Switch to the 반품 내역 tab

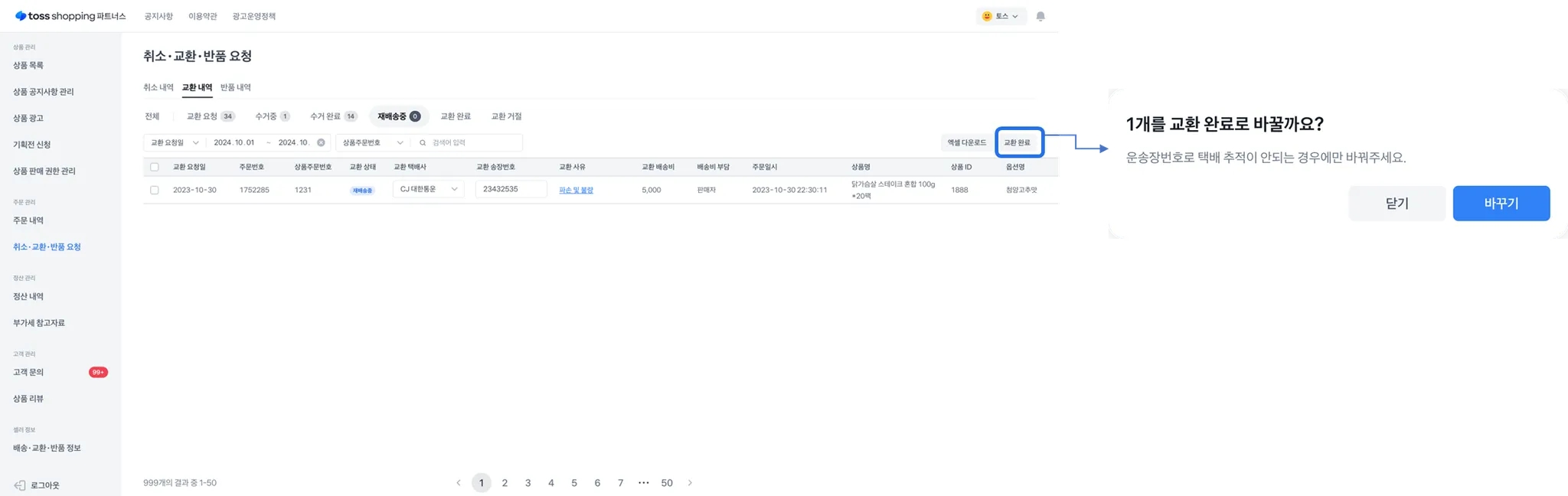[235, 87]
